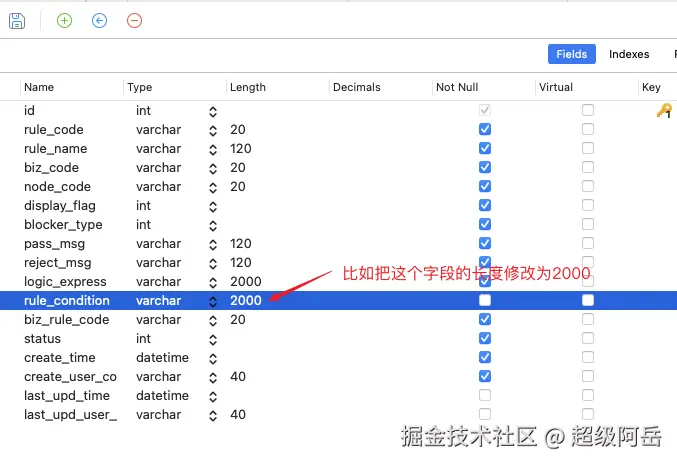Click length 20 of biz_rule_code
677x464 pixels.
[x=238, y=319]
